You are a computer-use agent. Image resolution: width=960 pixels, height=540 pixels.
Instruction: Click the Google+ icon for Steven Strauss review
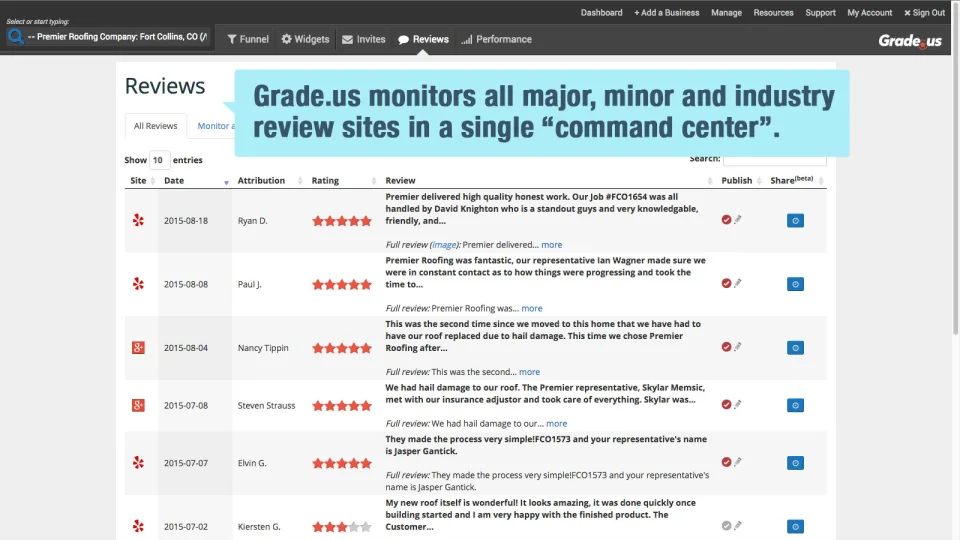coord(138,405)
